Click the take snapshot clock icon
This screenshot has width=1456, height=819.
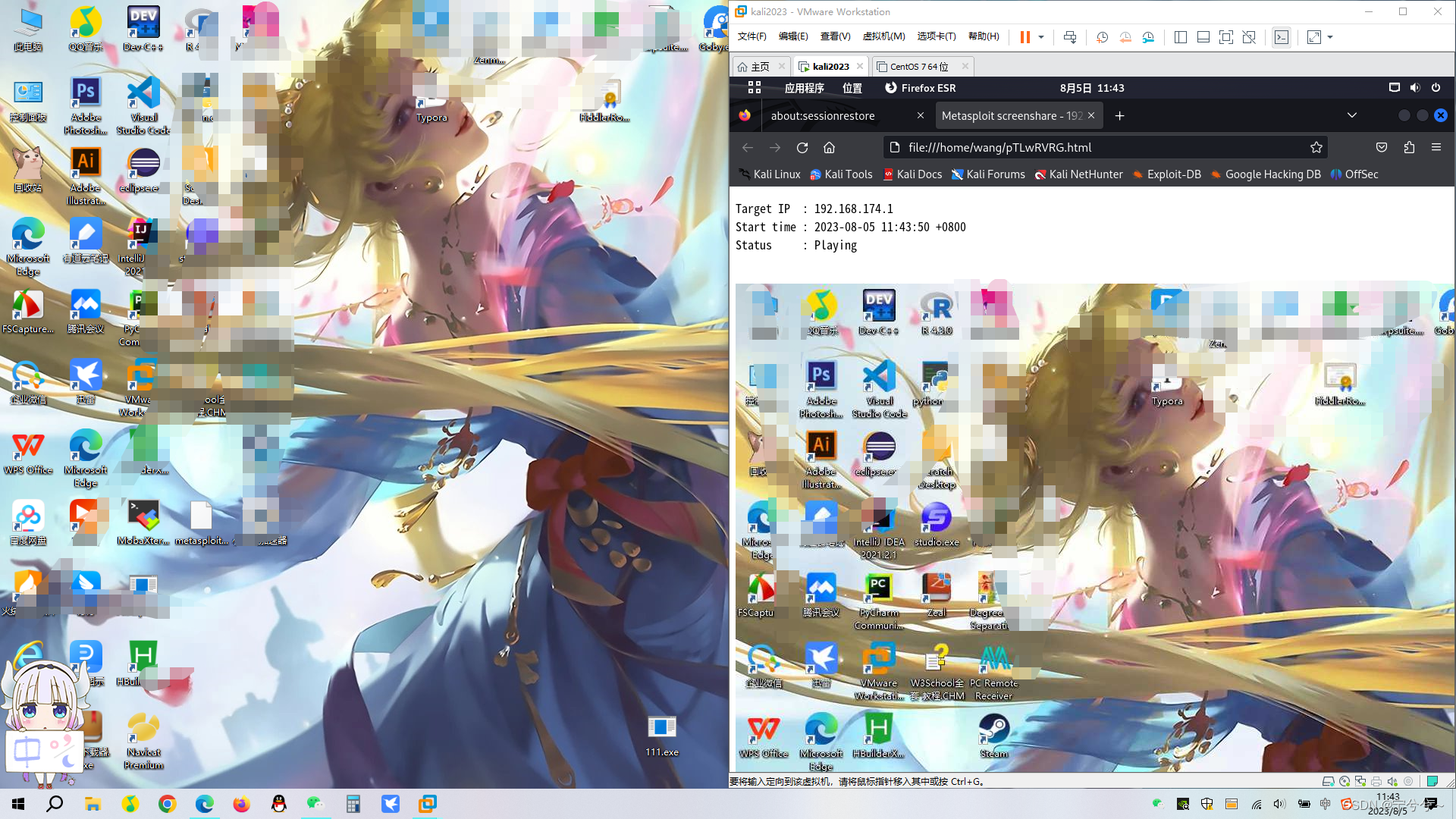[x=1102, y=37]
